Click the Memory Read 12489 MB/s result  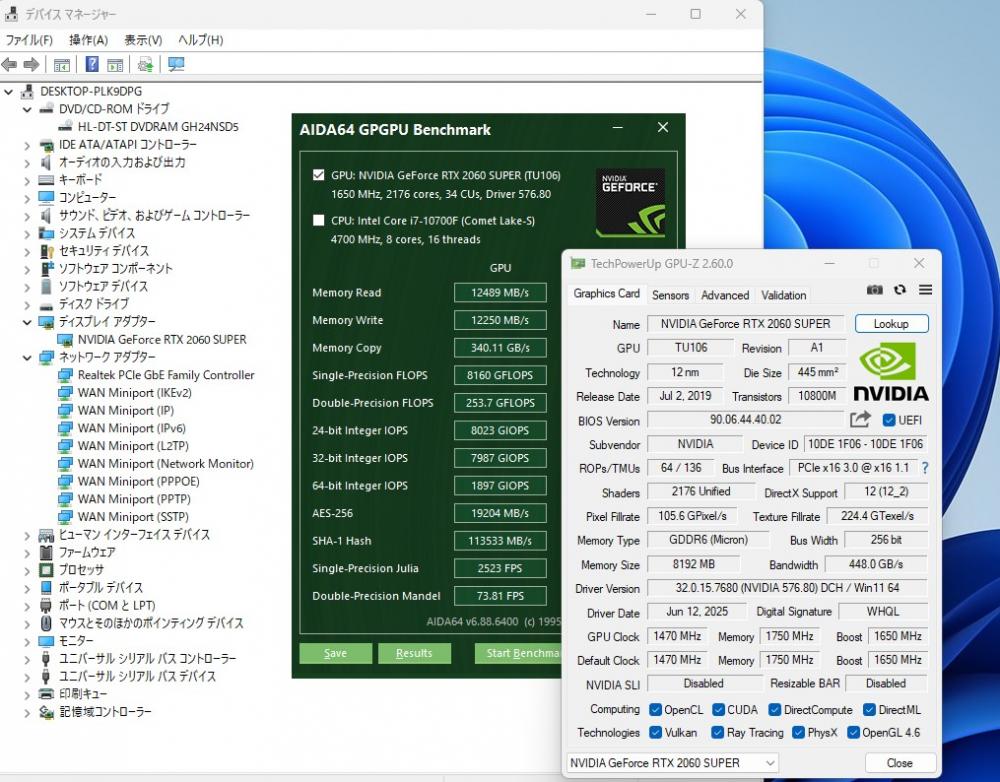(500, 293)
